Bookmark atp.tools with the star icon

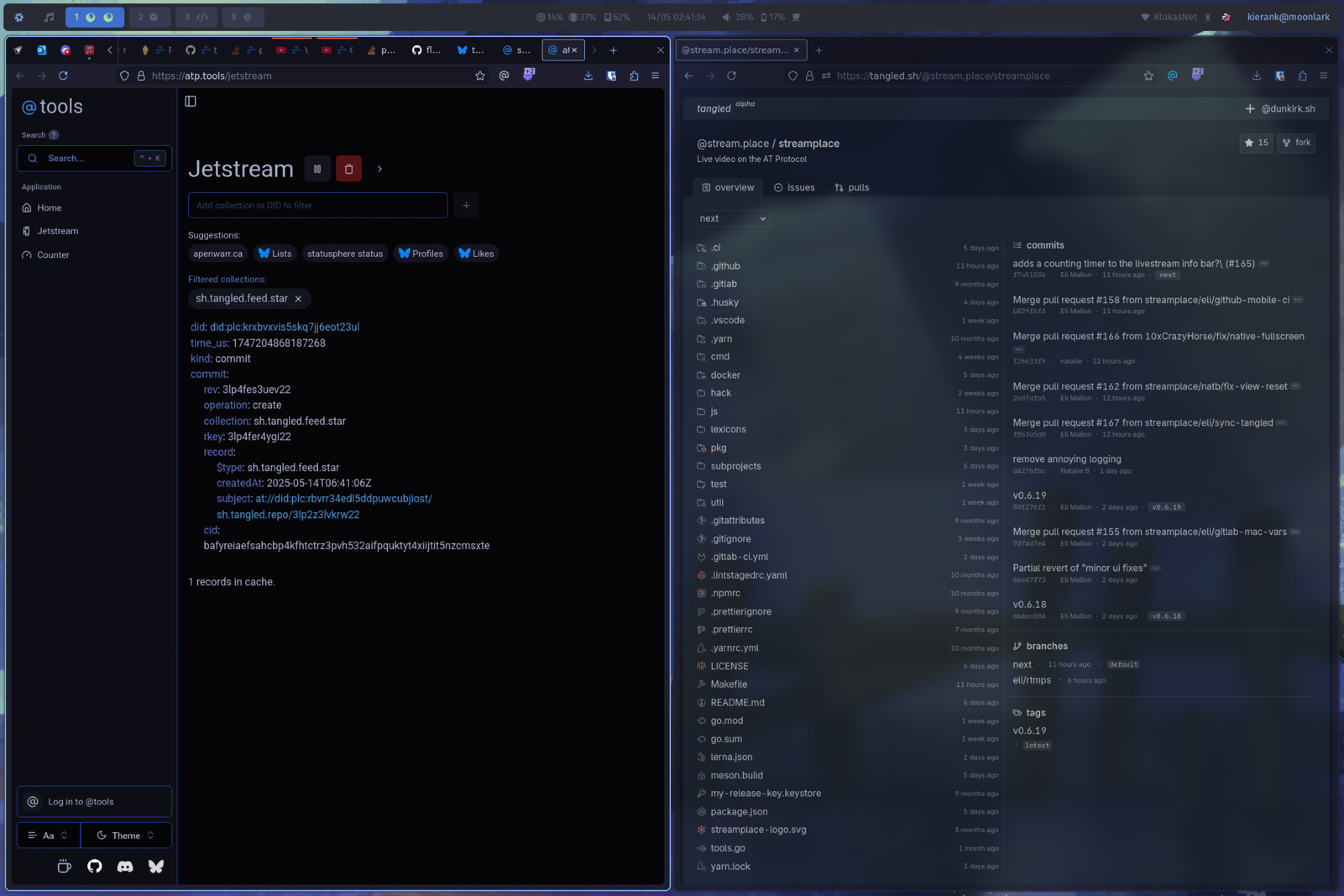pos(480,76)
